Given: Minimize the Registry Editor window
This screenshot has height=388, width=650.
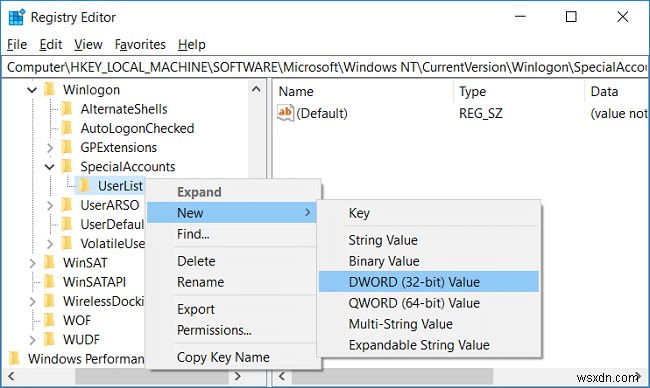Looking at the screenshot, I should (520, 17).
